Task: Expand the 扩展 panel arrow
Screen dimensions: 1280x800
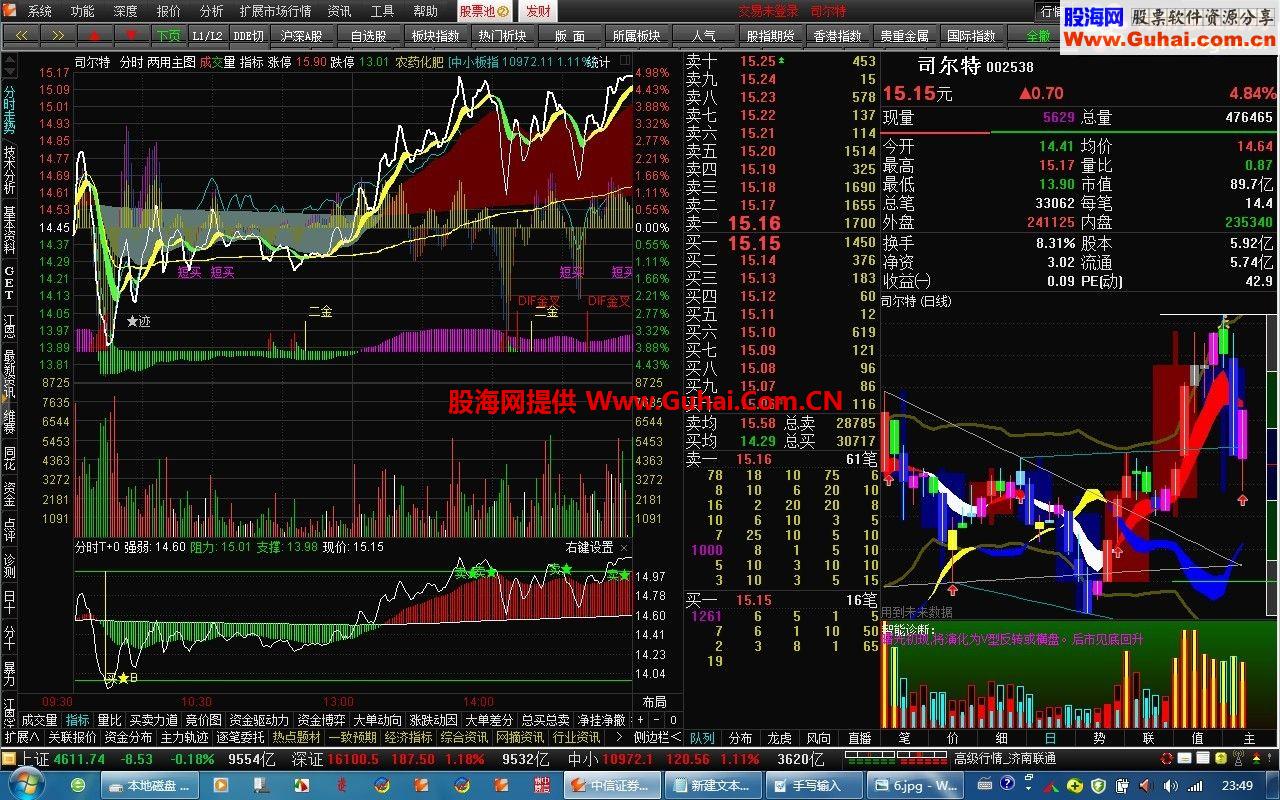Action: click(21, 738)
